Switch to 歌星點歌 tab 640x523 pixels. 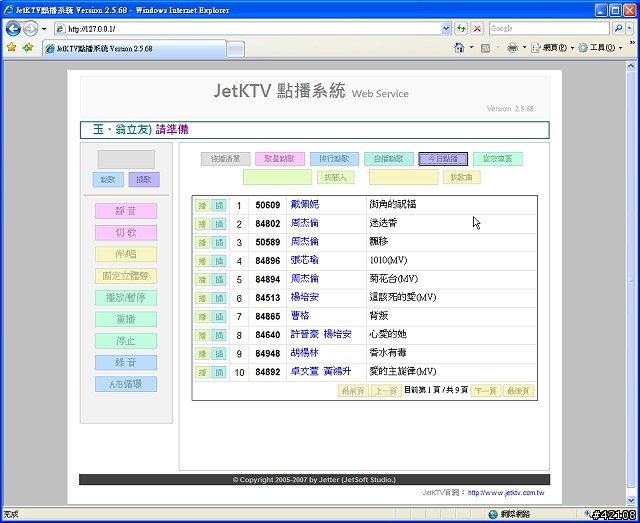pyautogui.click(x=280, y=159)
